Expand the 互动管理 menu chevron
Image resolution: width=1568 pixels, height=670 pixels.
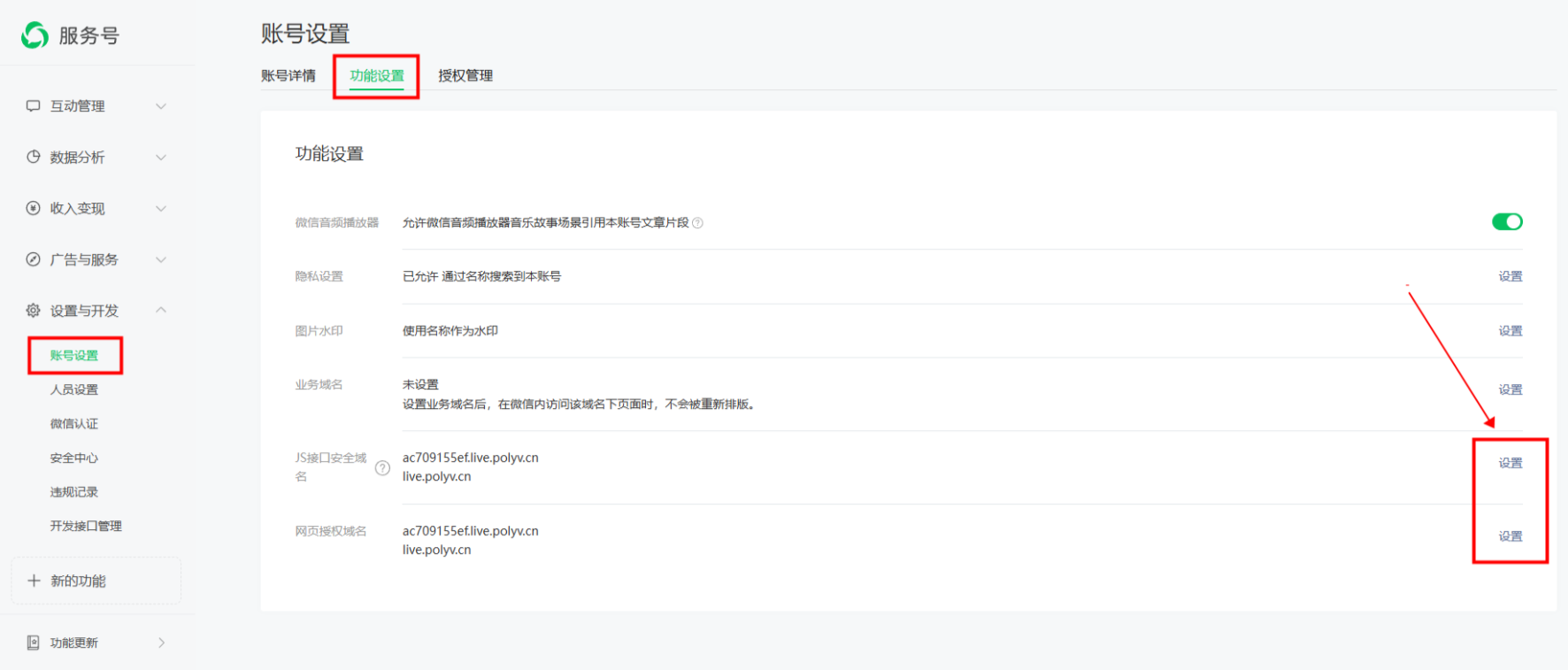(x=161, y=106)
